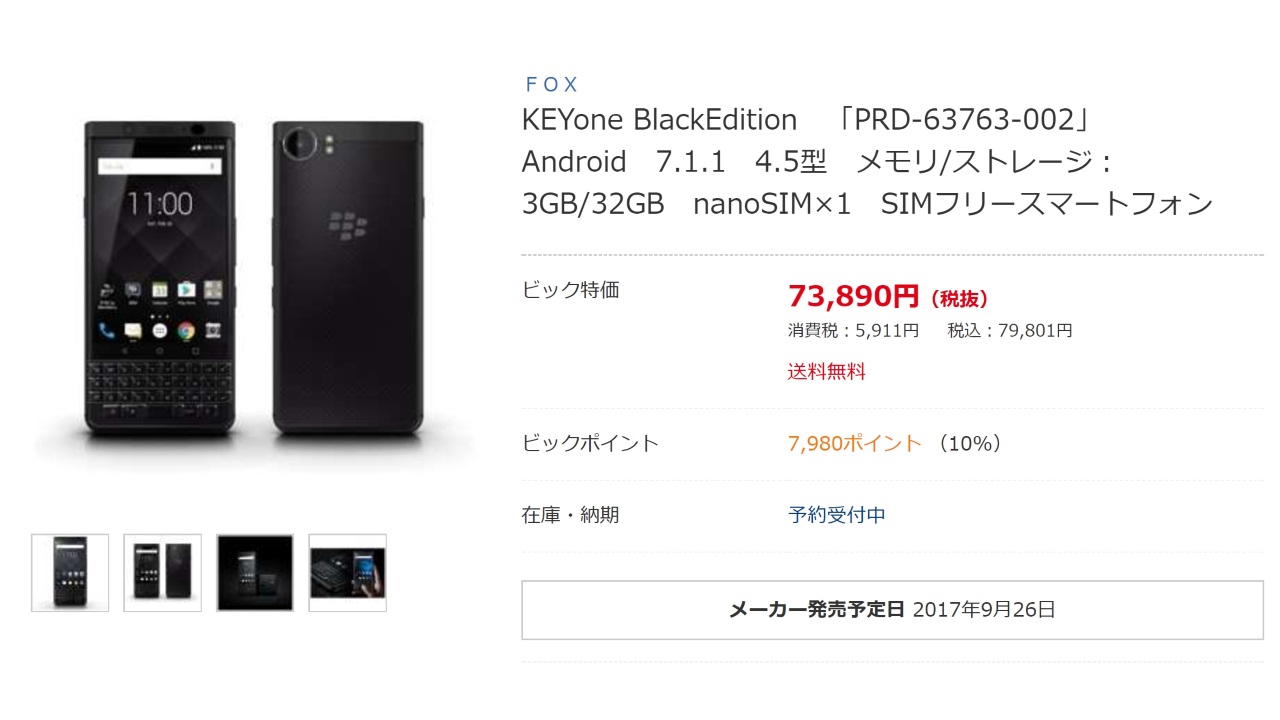
Task: Click the FOX brand link
Action: pos(551,85)
